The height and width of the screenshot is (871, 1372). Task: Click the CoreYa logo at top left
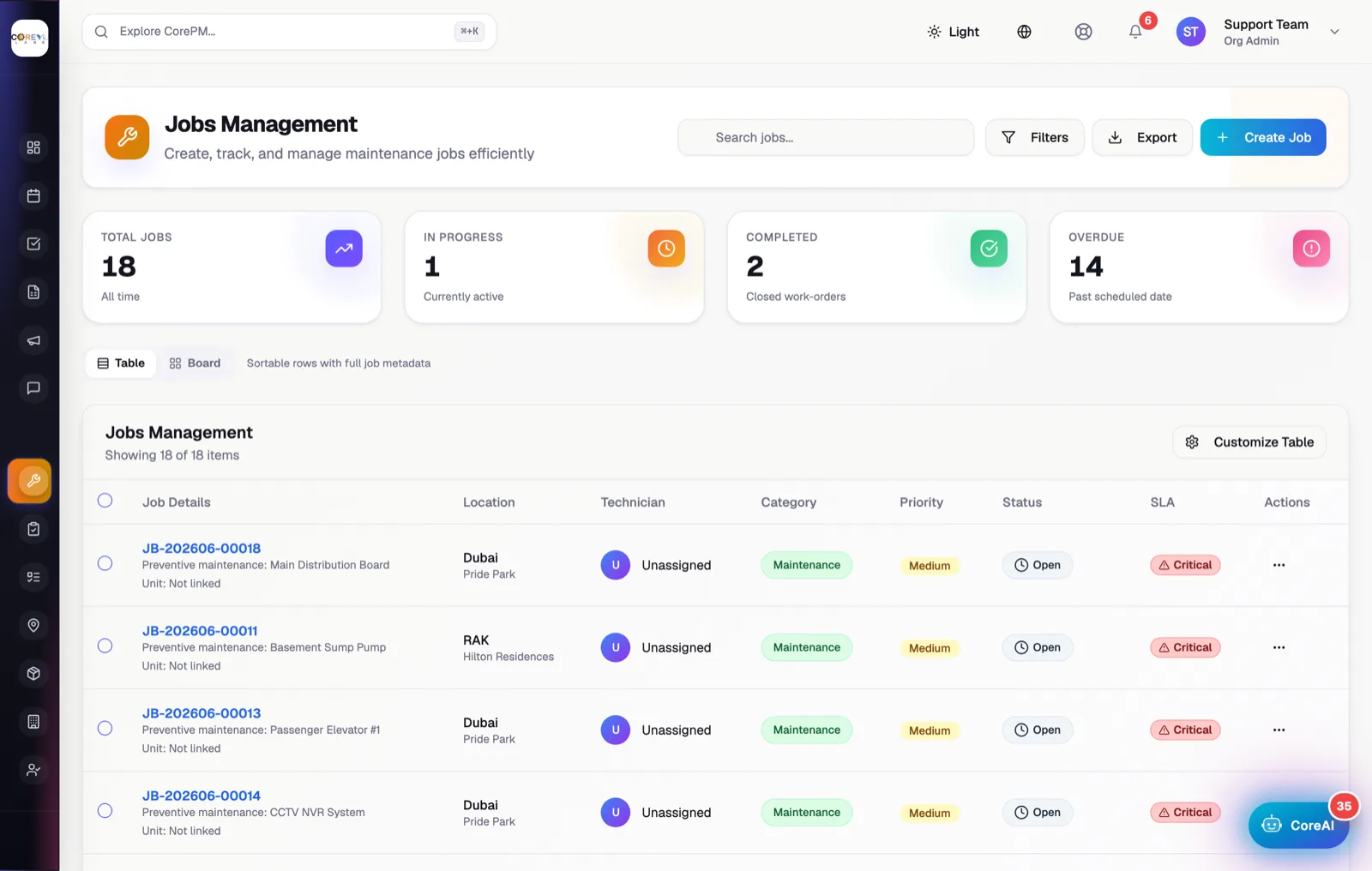pyautogui.click(x=30, y=38)
